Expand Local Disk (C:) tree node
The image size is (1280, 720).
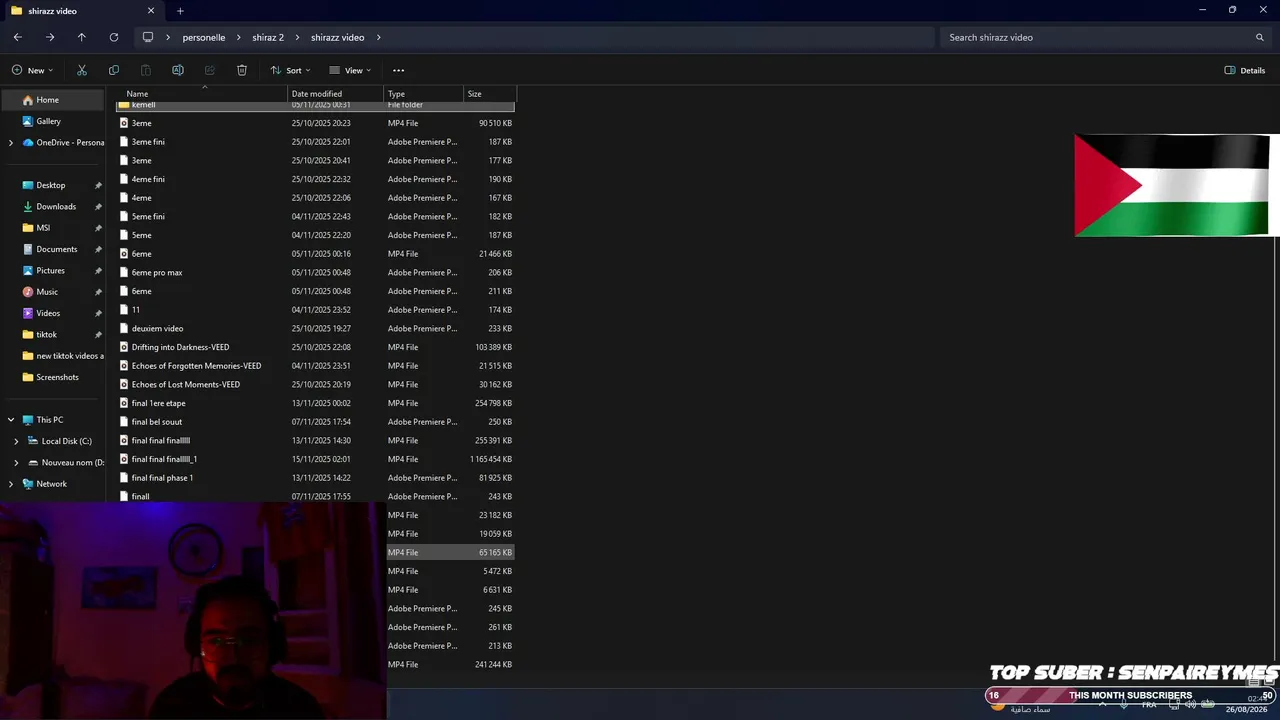16,441
